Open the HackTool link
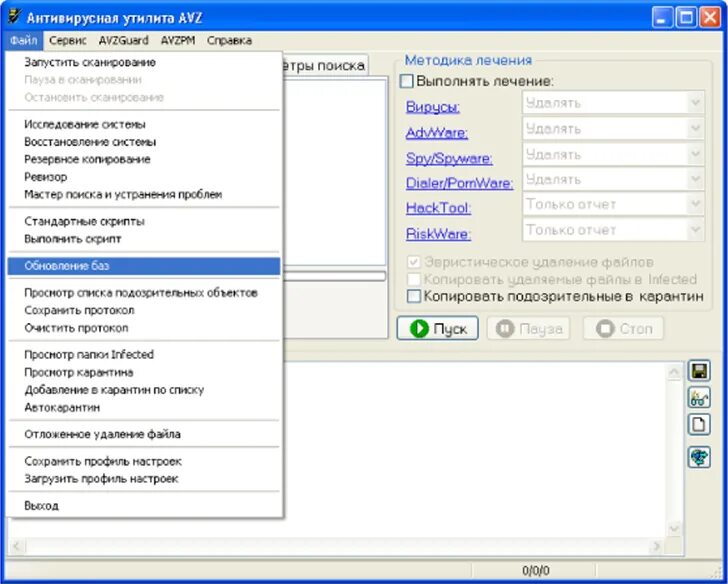Viewport: 728px width, 584px height. click(438, 208)
